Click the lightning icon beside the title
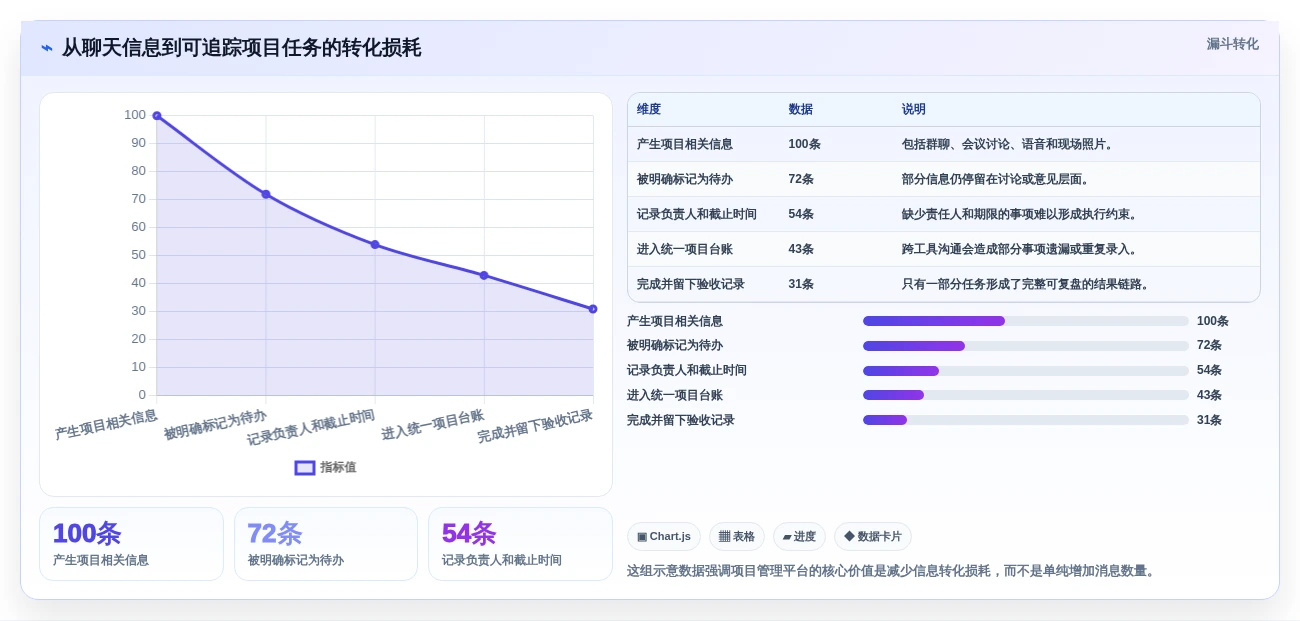Screen dimensions: 1300x621 coord(47,48)
